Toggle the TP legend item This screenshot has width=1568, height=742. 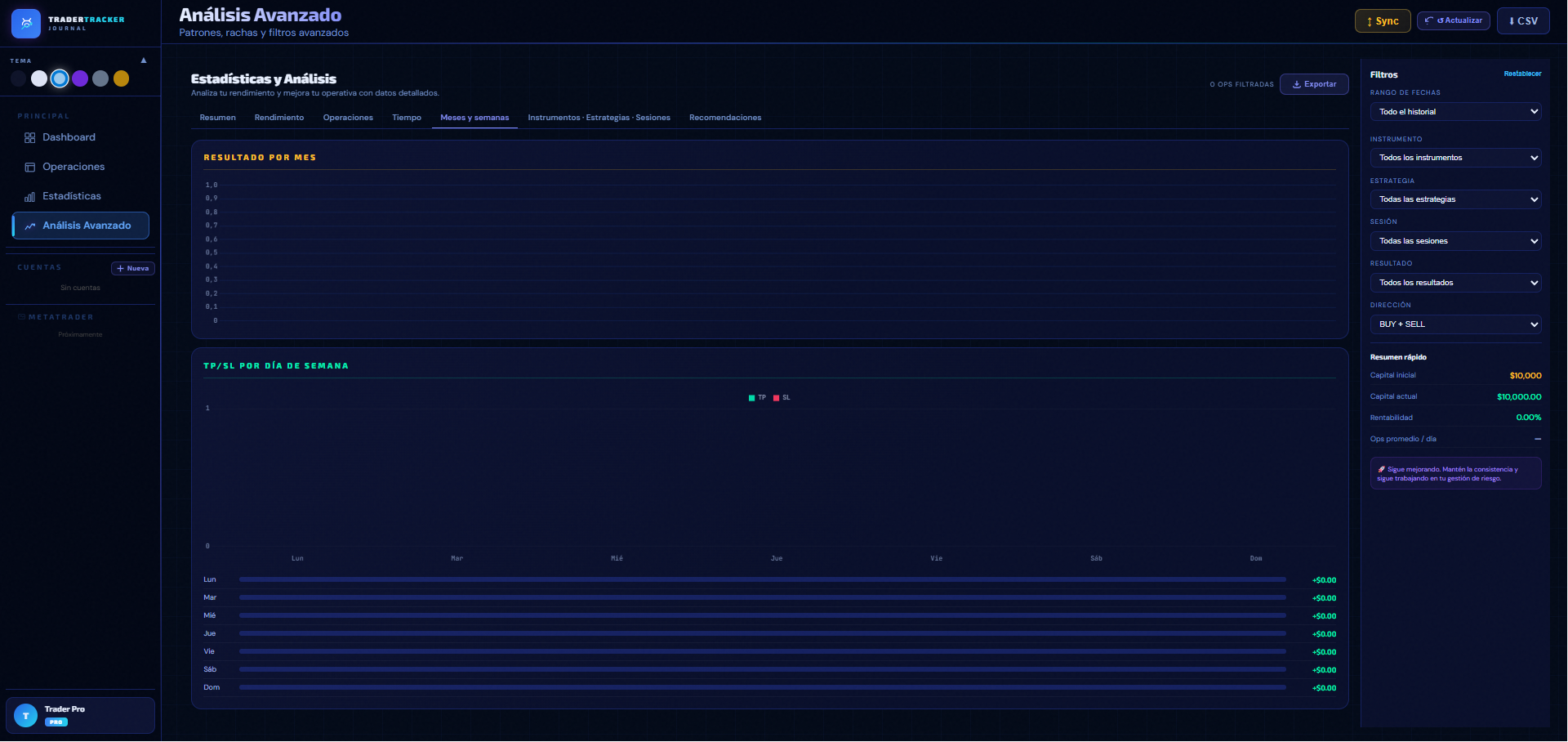[757, 398]
